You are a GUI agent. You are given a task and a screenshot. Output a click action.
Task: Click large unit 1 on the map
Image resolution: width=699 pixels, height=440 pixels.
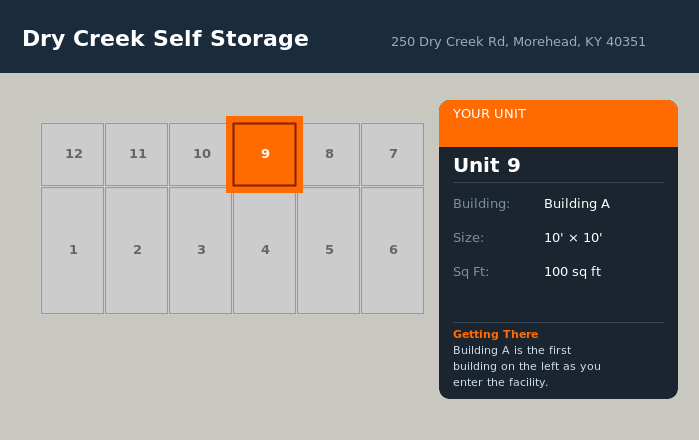point(73,250)
